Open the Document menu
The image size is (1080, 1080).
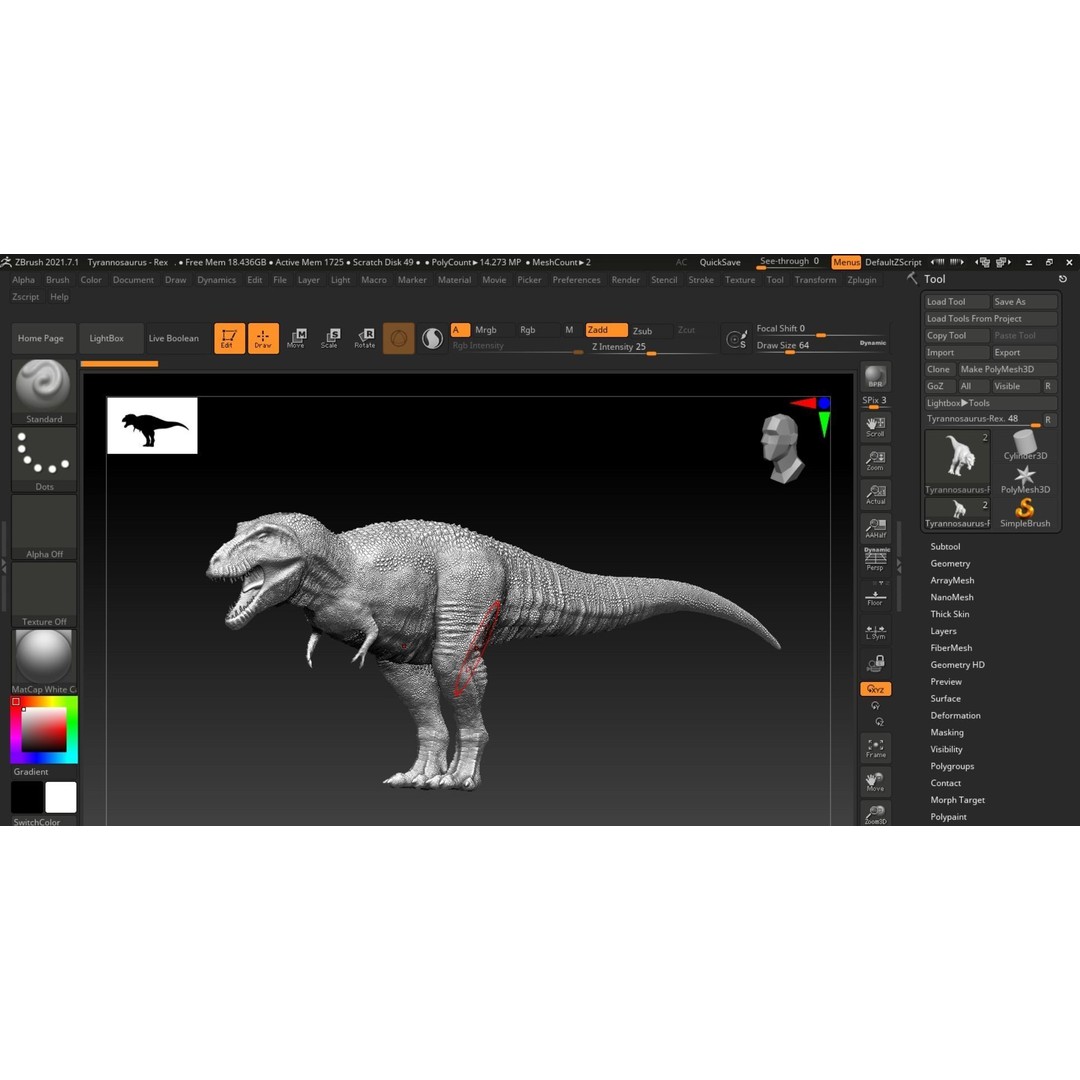click(133, 280)
